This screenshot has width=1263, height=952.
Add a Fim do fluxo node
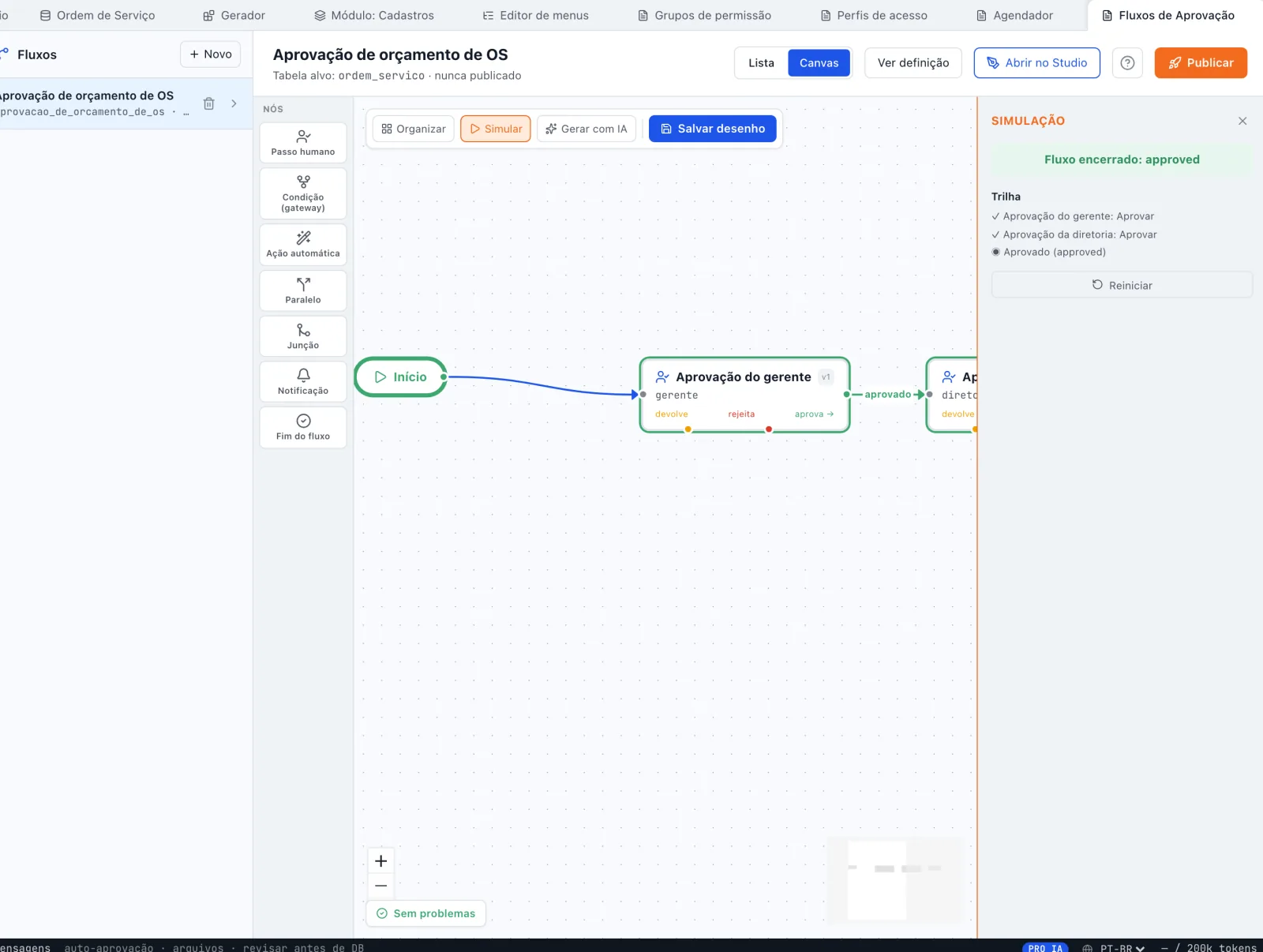click(303, 427)
